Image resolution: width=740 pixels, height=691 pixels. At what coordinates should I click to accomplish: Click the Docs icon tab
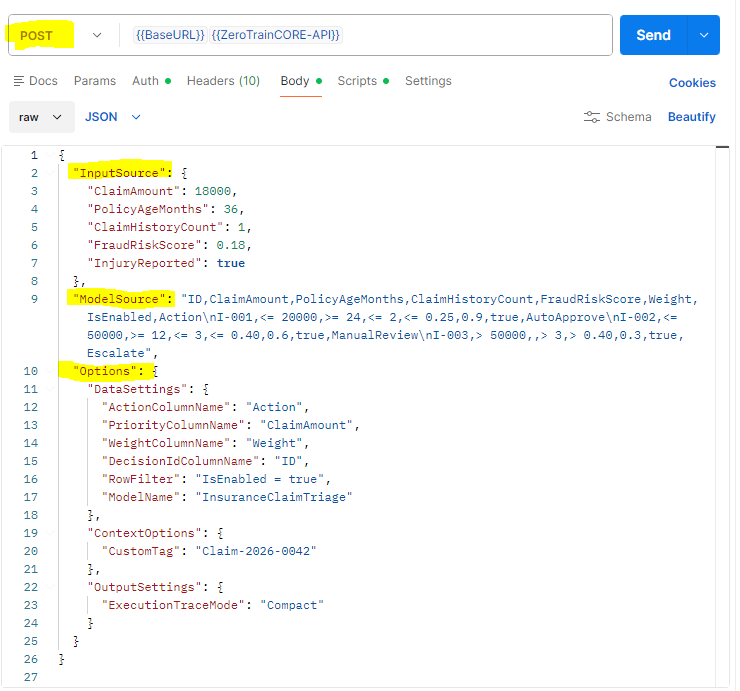tap(35, 81)
